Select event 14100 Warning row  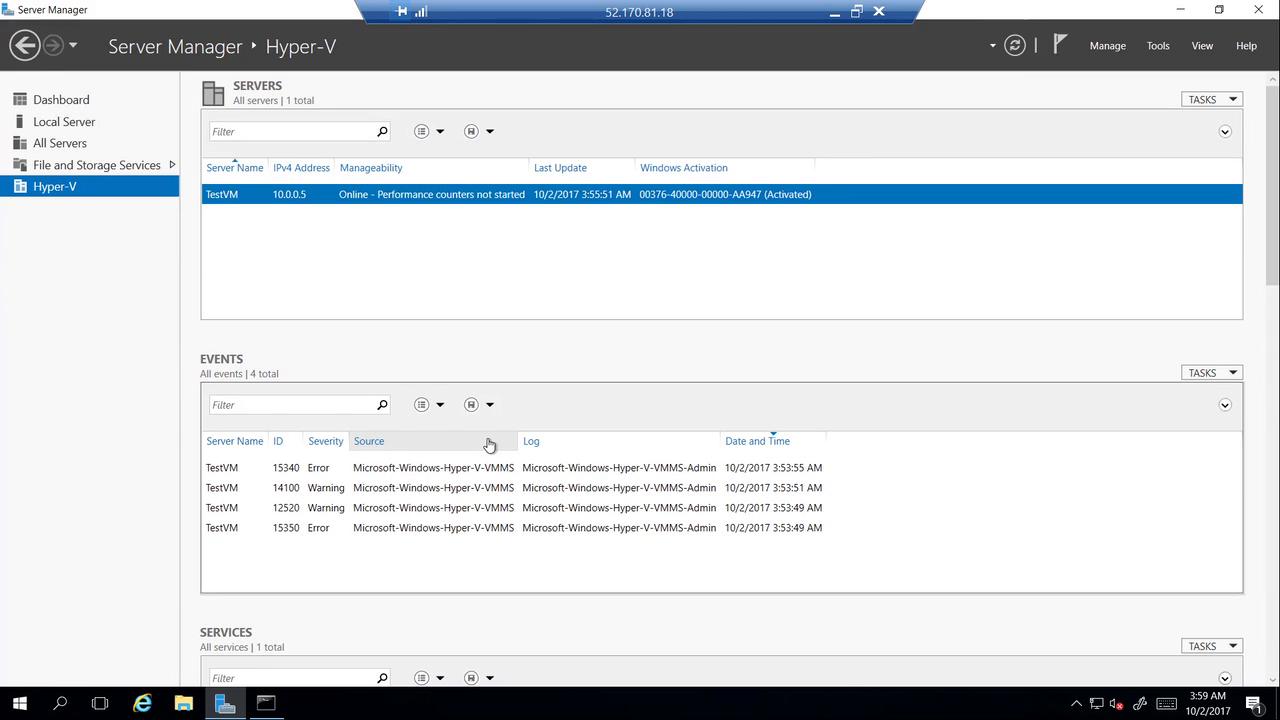(x=722, y=488)
